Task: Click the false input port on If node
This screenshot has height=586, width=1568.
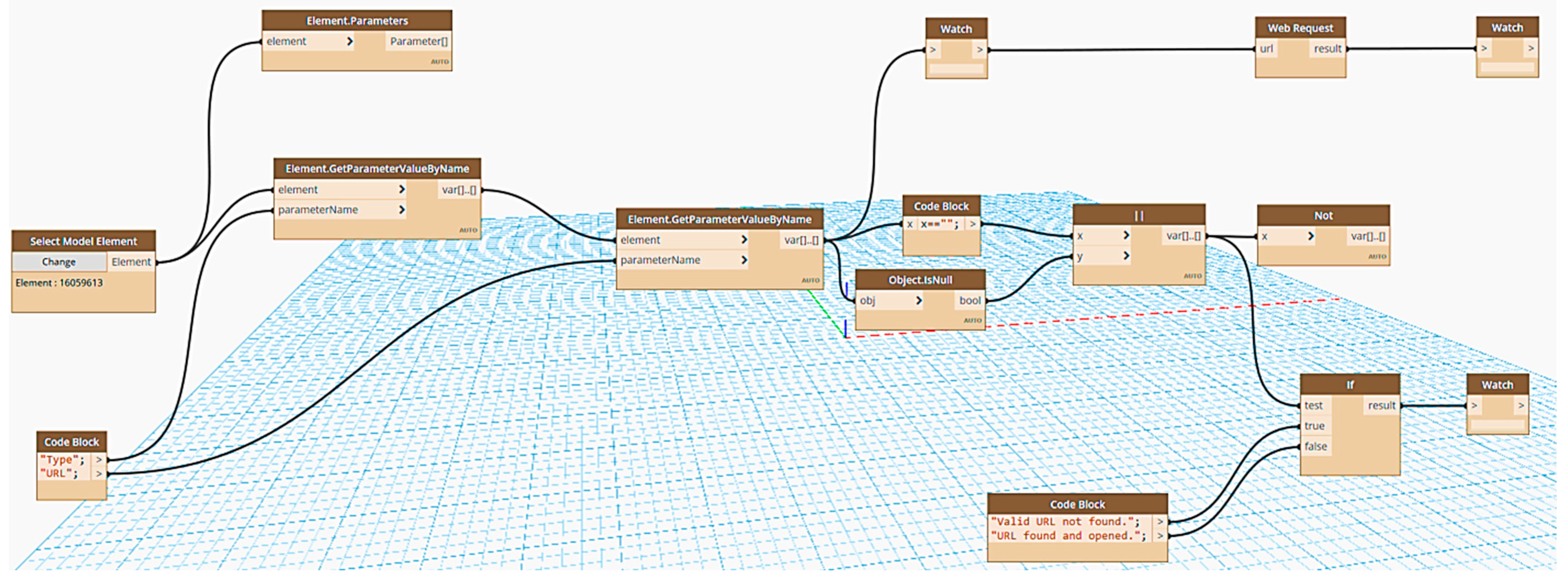Action: 1316,447
